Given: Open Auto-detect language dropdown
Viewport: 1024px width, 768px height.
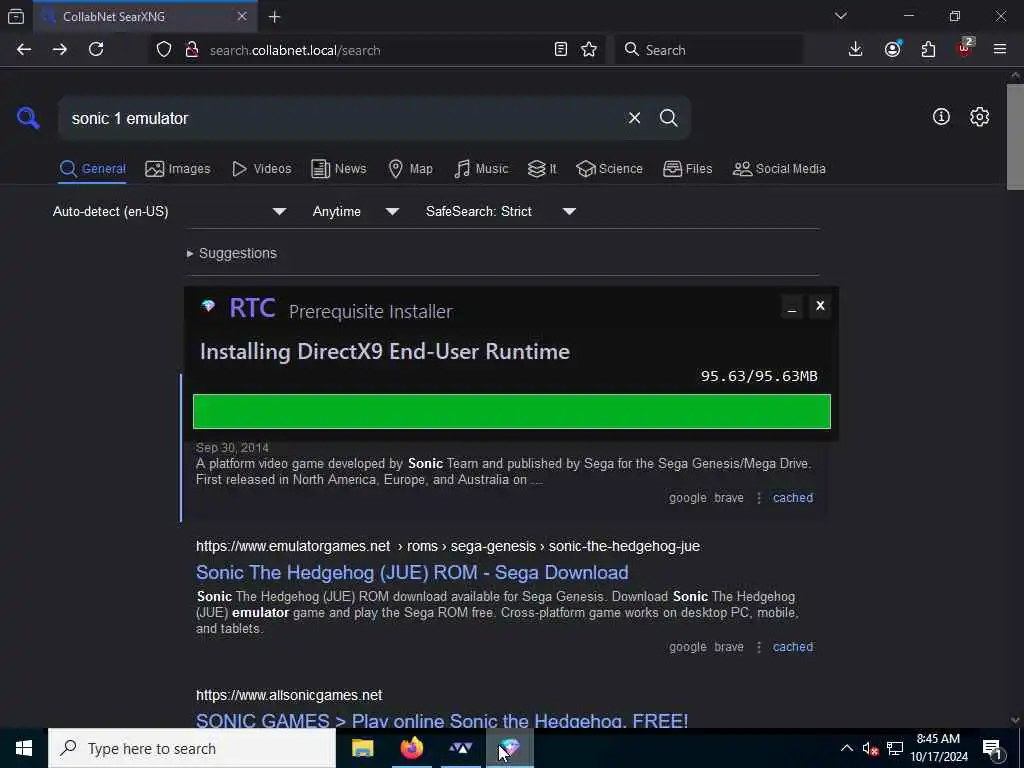Looking at the screenshot, I should coord(170,212).
